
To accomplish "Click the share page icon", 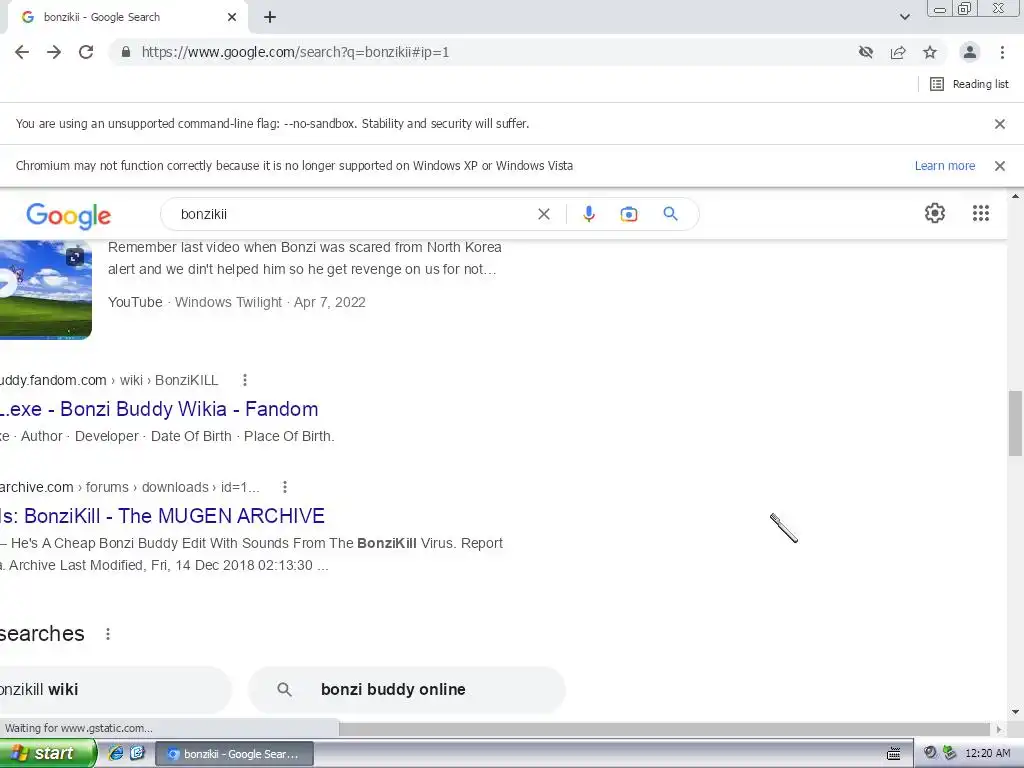I will tap(898, 52).
